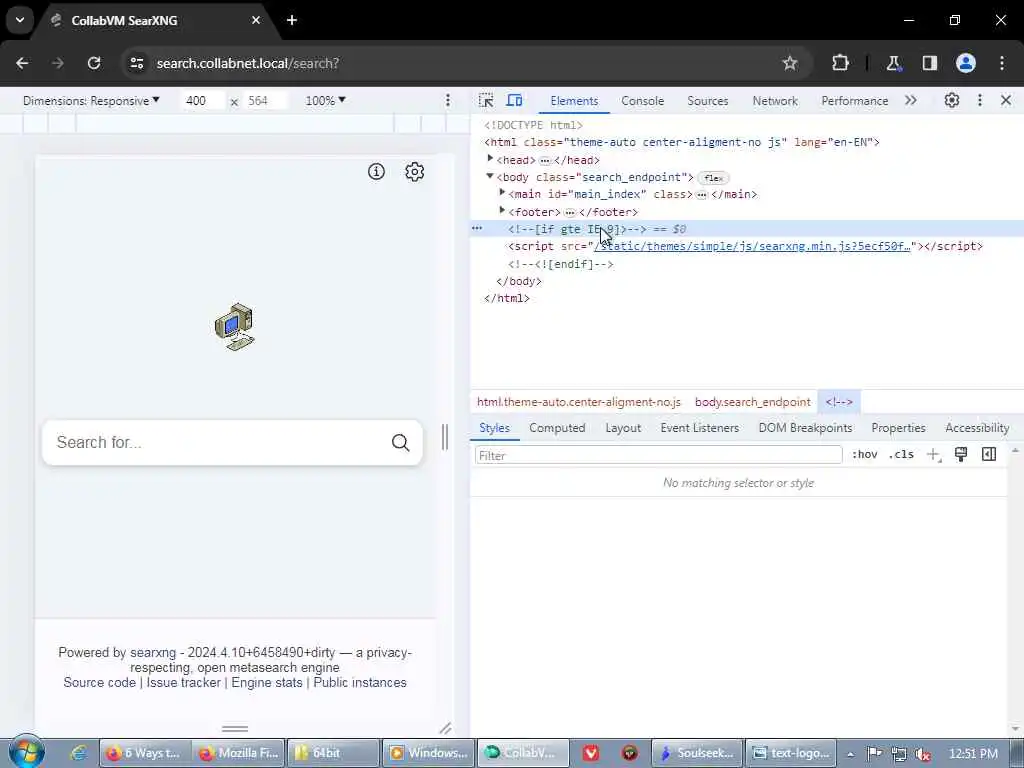The image size is (1024, 768).
Task: Open the Dimensions Responsive dropdown
Action: (x=91, y=101)
